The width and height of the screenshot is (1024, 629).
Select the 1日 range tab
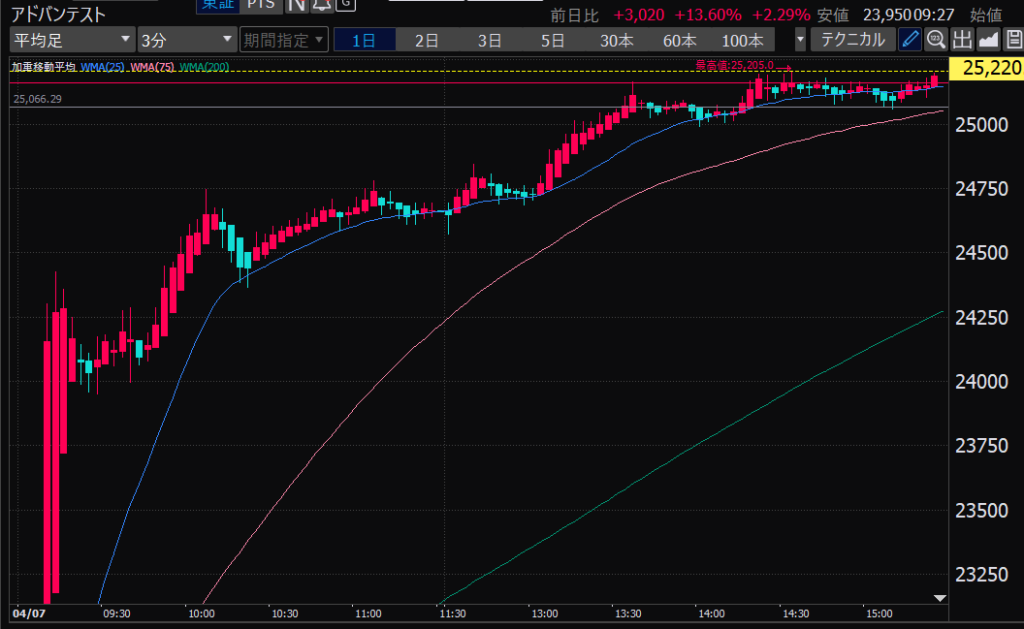pos(364,40)
